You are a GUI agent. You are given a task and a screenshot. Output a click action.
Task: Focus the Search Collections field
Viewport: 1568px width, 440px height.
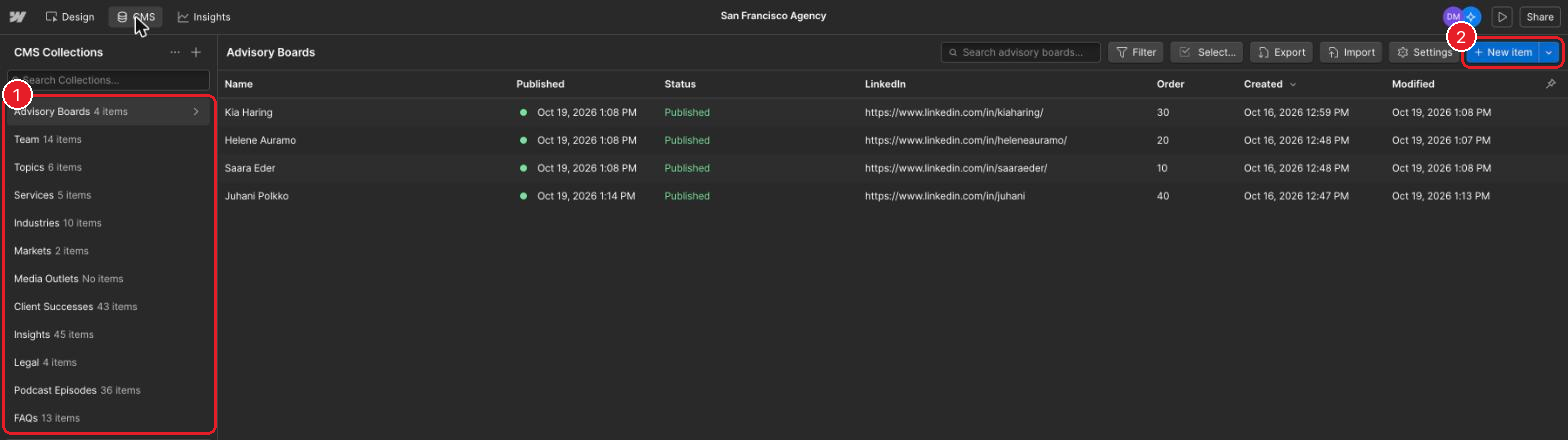(109, 80)
